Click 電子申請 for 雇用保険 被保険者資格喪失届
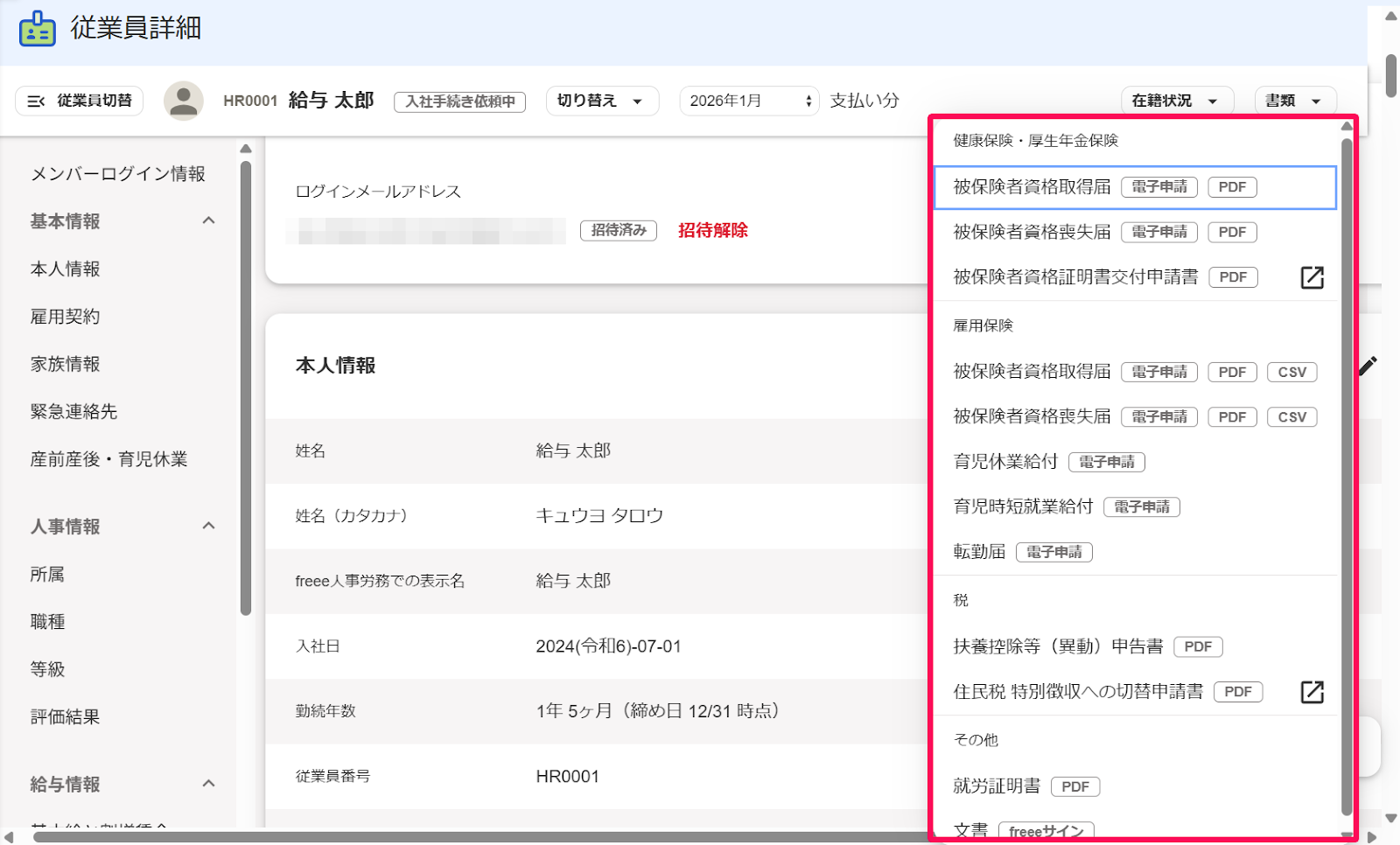Image resolution: width=1400 pixels, height=845 pixels. point(1159,417)
